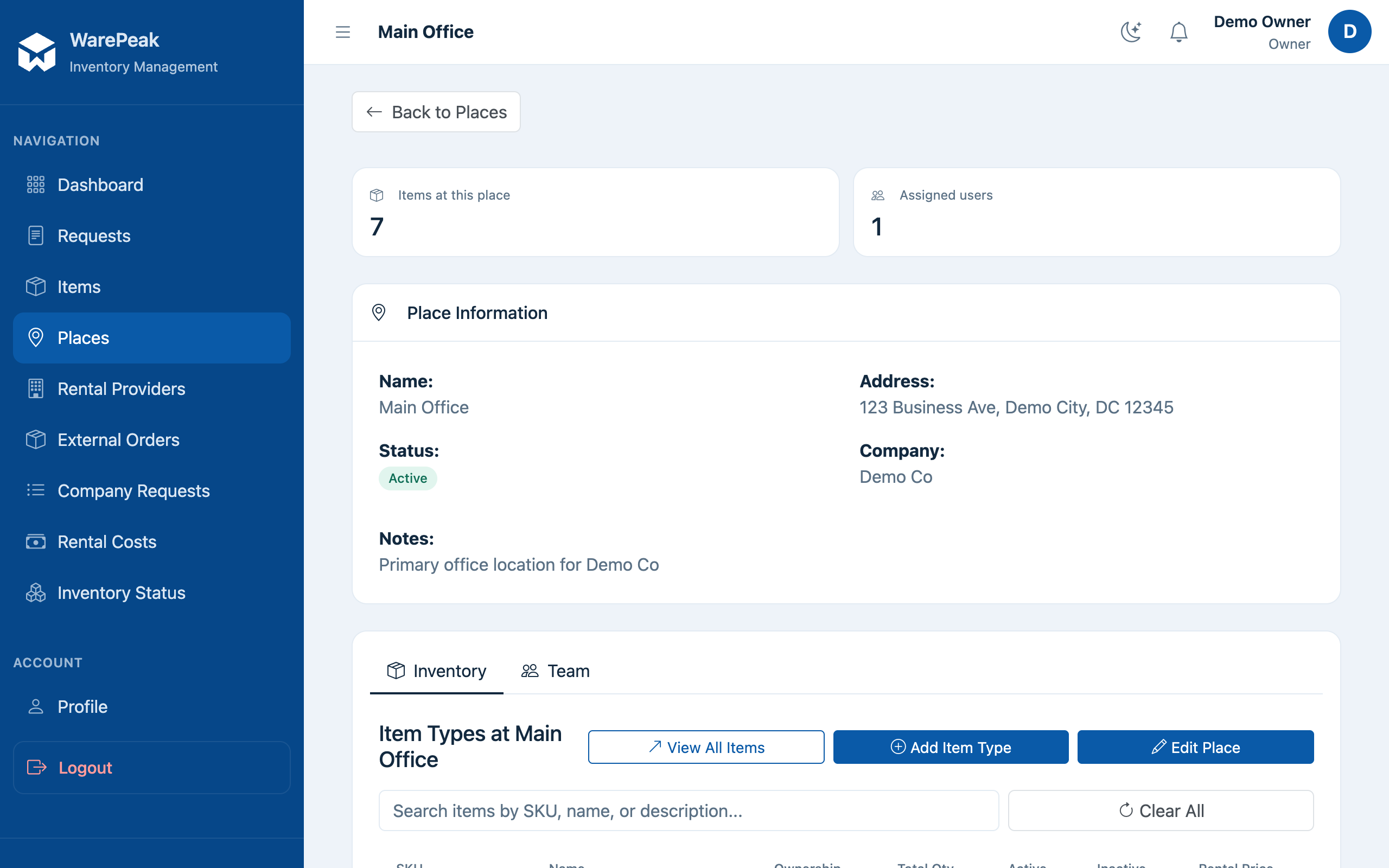The height and width of the screenshot is (868, 1389).
Task: Click the pencil icon on Edit Place
Action: coord(1158,746)
